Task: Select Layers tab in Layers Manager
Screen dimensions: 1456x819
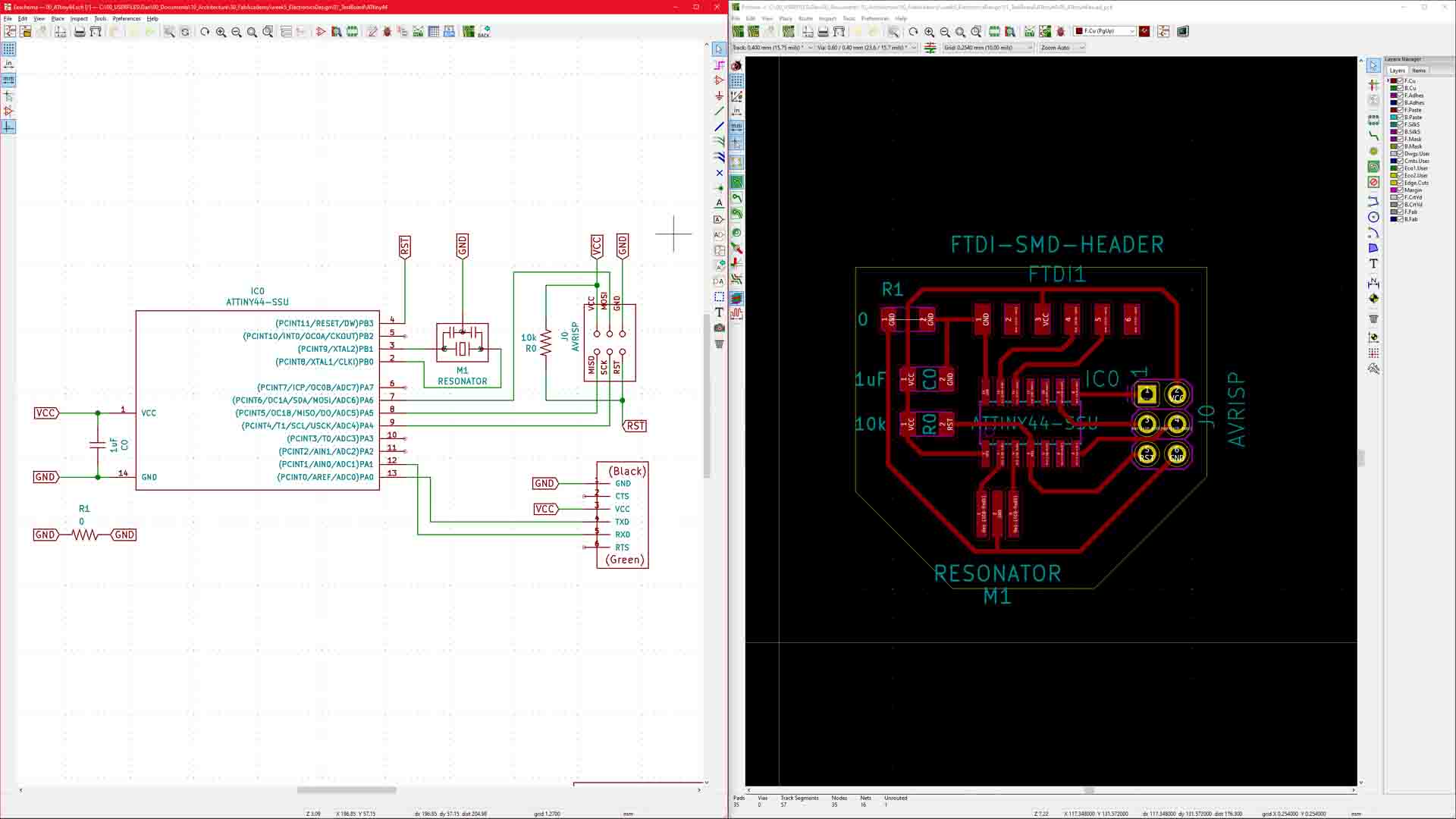Action: 1397,70
